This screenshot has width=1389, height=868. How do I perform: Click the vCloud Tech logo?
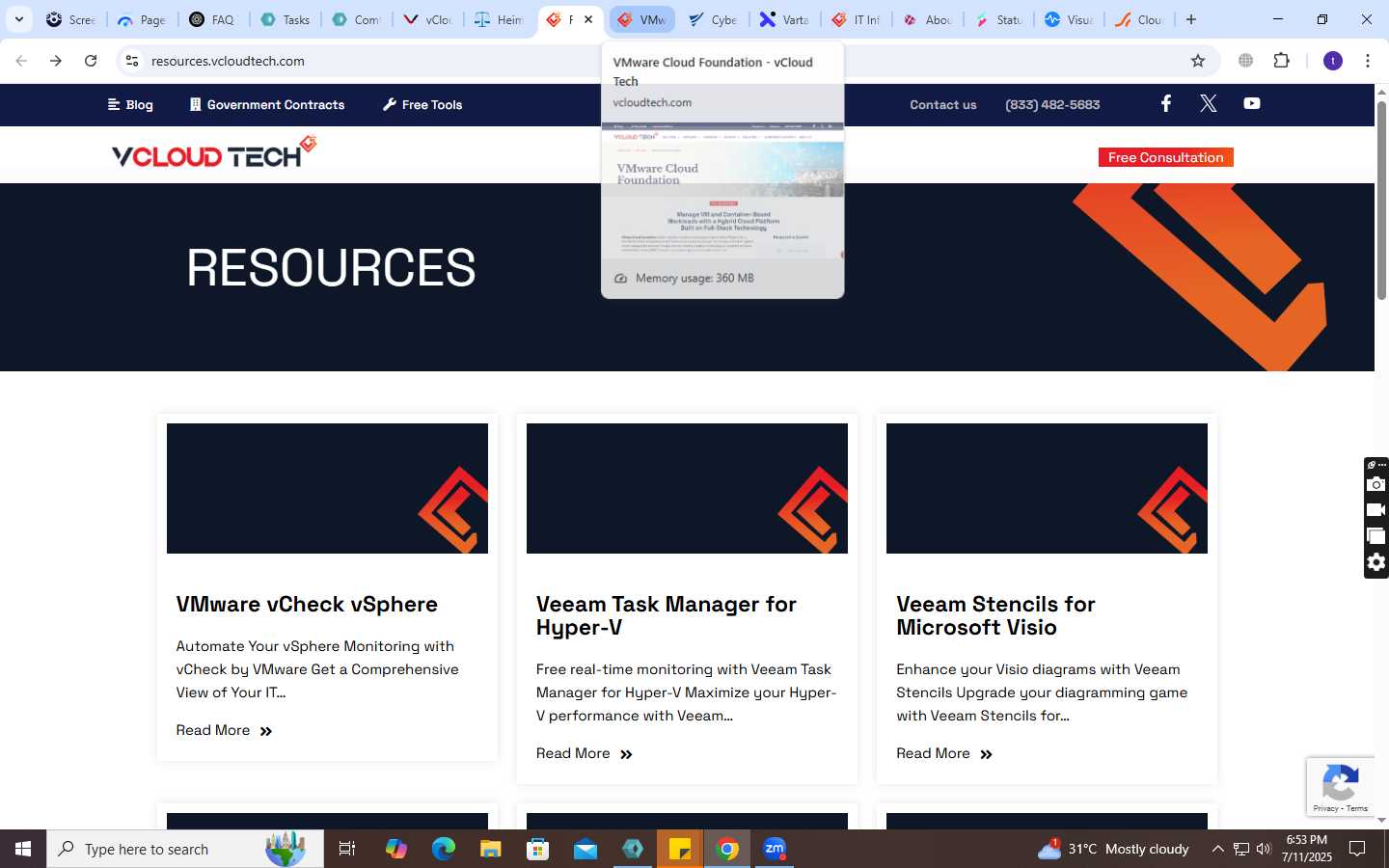(x=214, y=152)
